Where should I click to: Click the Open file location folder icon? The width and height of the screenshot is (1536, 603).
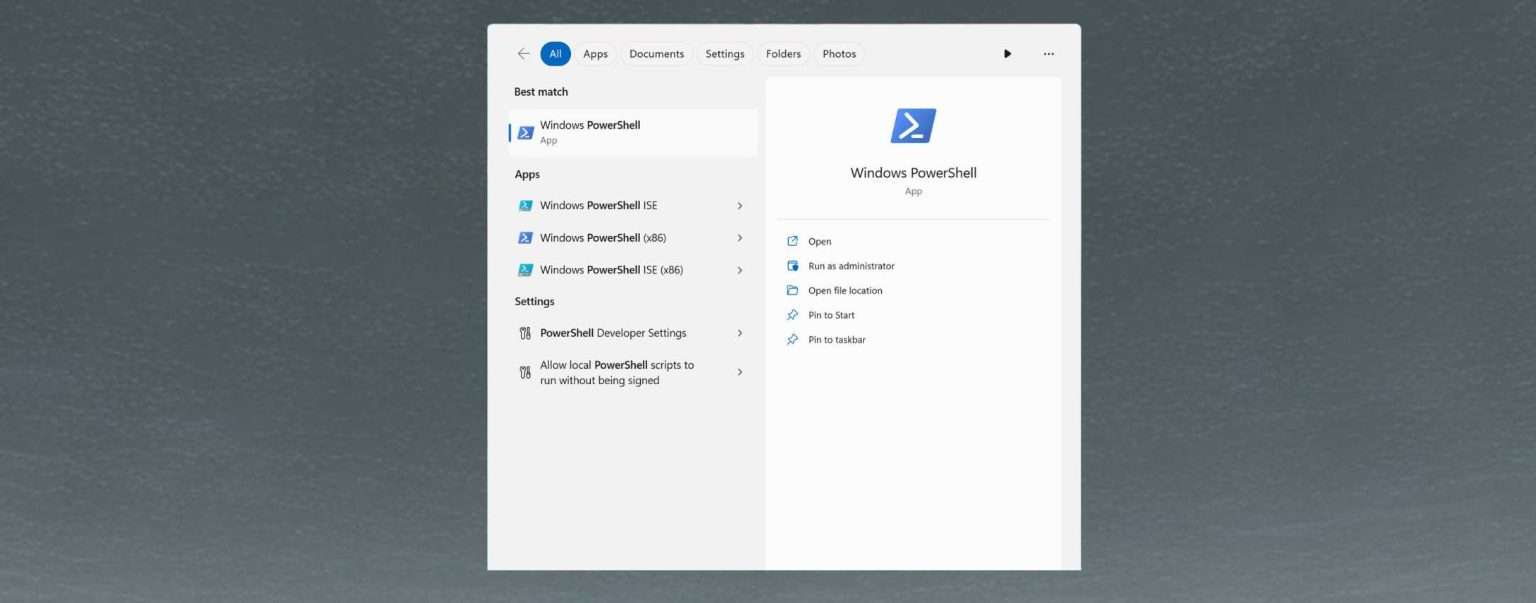pos(793,291)
